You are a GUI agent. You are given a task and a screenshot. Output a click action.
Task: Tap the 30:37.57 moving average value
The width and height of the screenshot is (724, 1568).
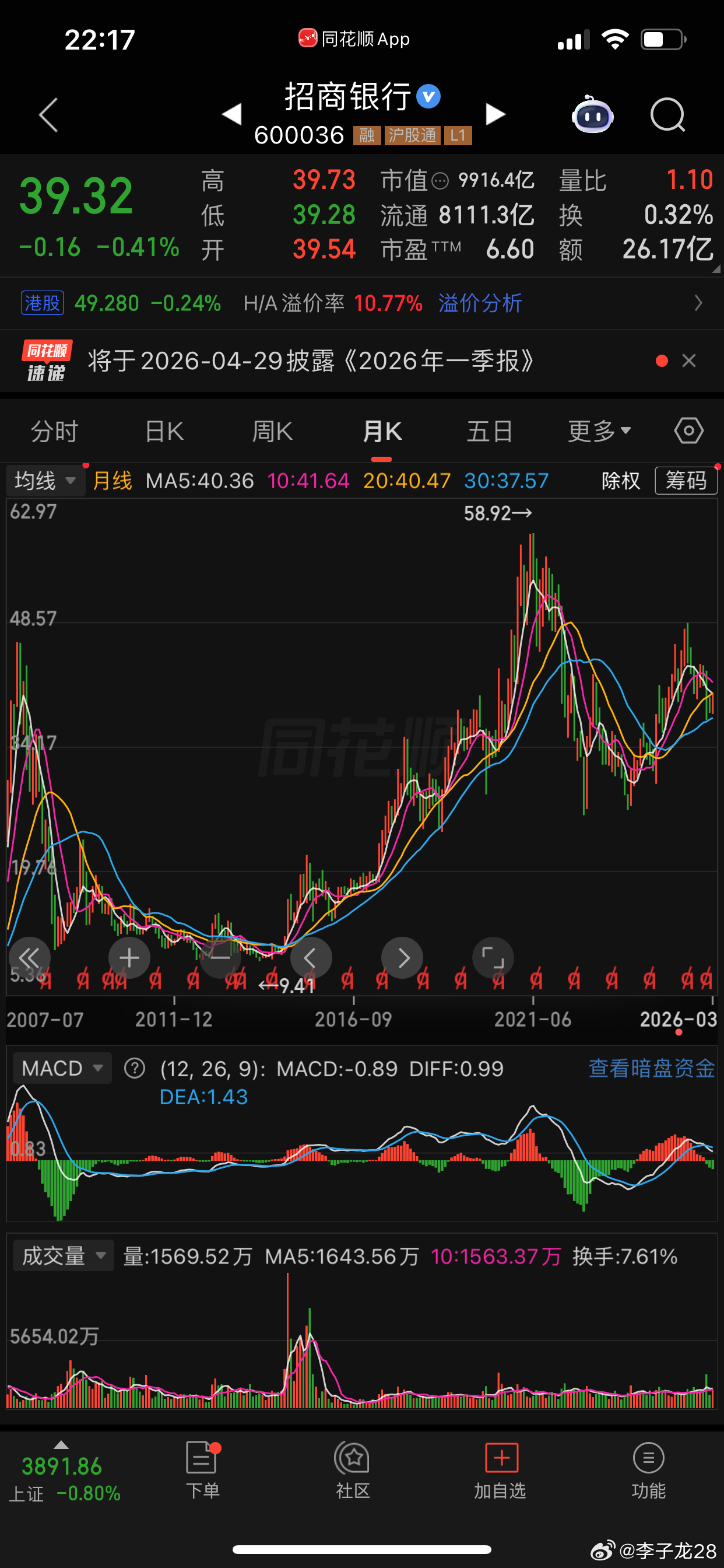pyautogui.click(x=506, y=481)
